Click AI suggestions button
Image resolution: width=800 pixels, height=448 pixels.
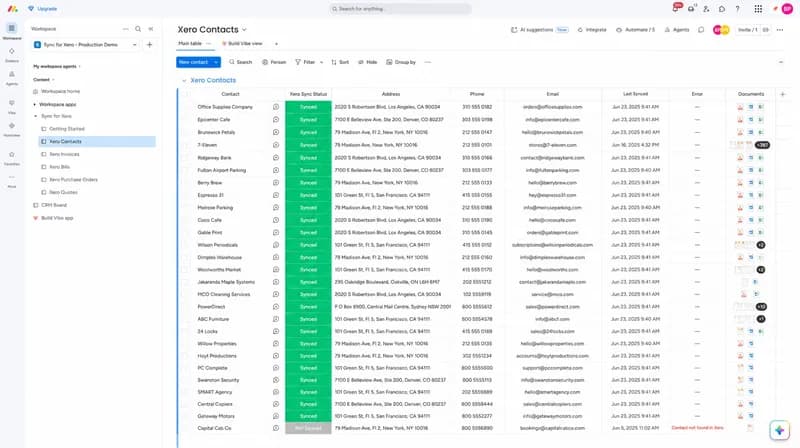point(539,30)
